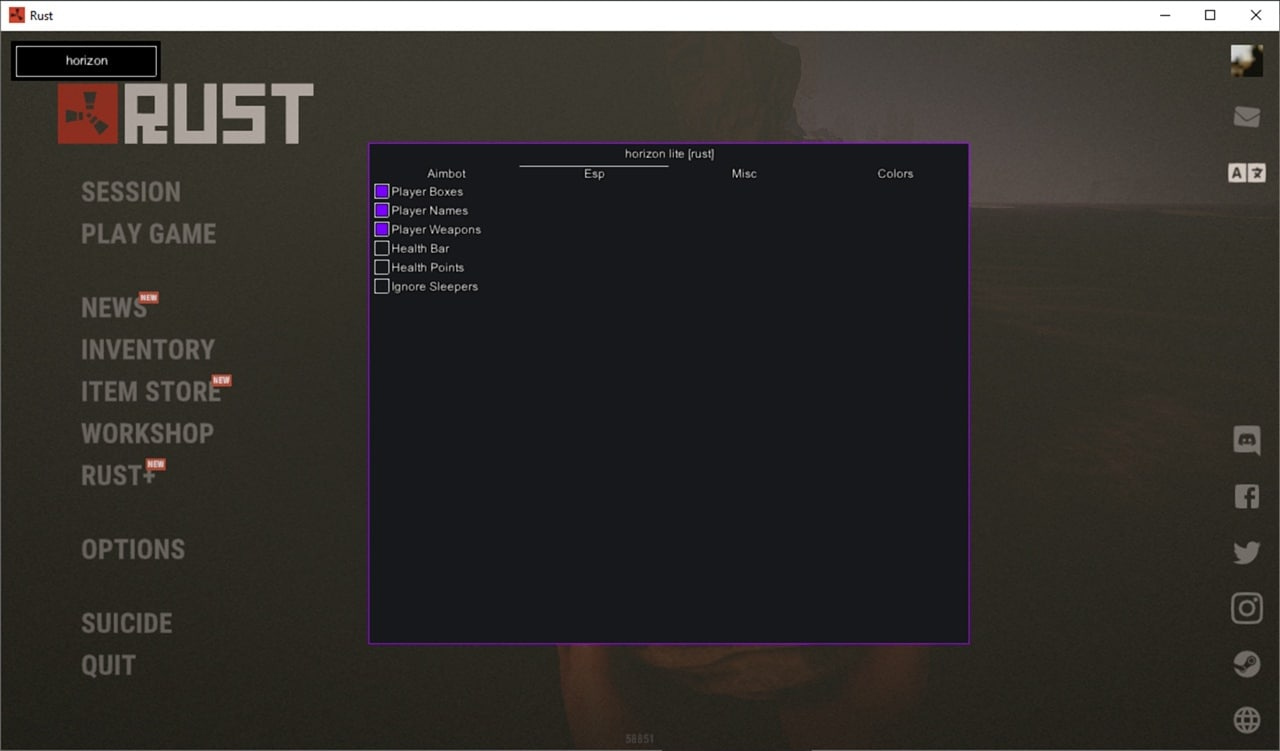Switch to the Misc tab
Screen dimensions: 1280x751
coord(744,173)
